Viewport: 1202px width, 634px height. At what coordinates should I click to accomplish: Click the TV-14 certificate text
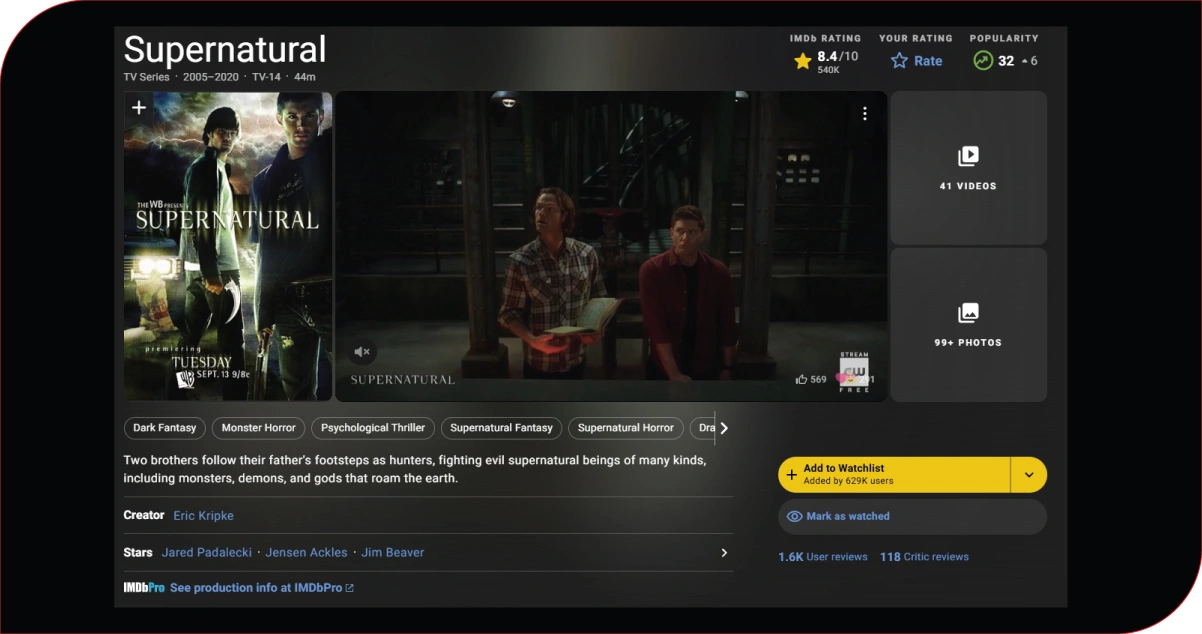click(266, 77)
